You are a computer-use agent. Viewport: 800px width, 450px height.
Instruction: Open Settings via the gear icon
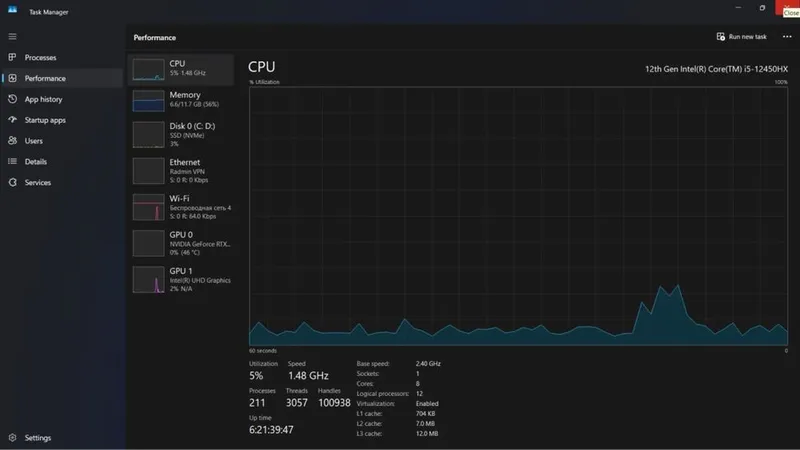point(12,437)
